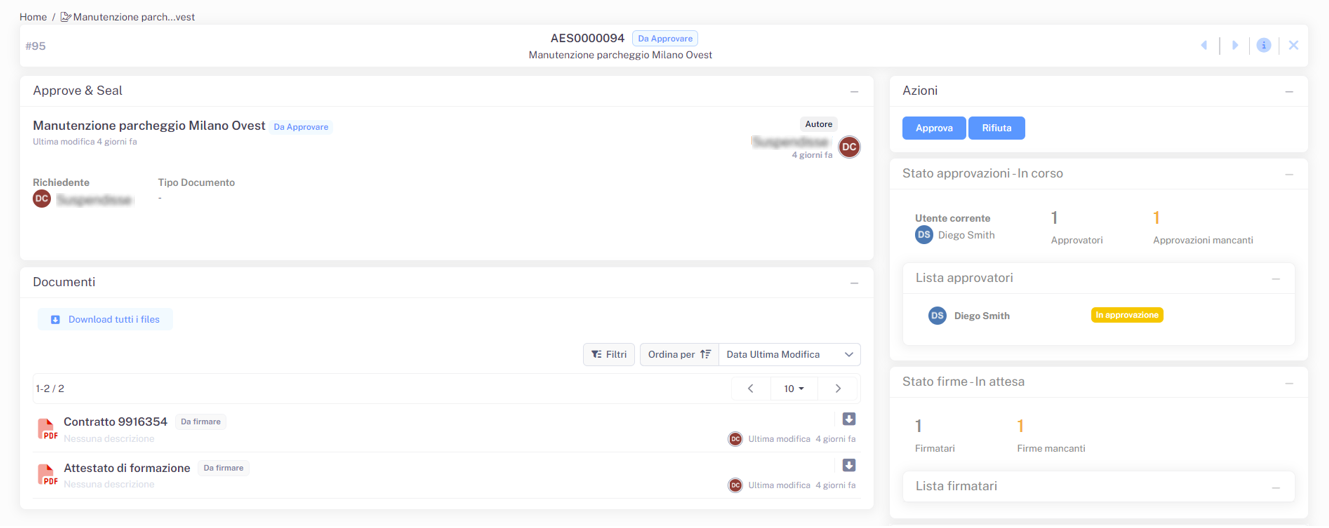Screen dimensions: 1329x528
Task: Open the Filtri filter button
Action: click(x=609, y=355)
